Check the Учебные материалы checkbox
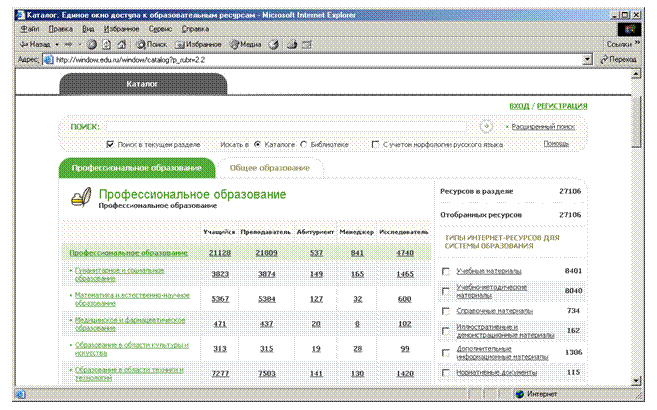The image size is (657, 410). (x=446, y=271)
